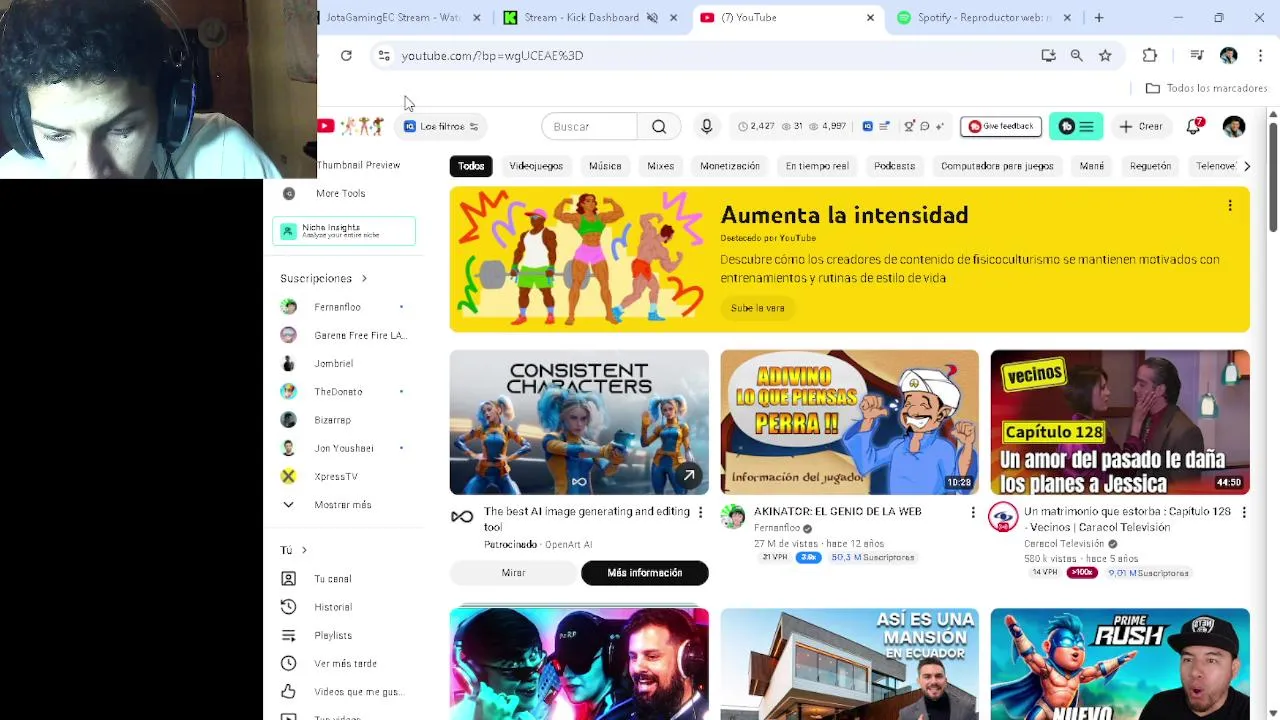
Task: Open Garena Free Fire LA subscription
Action: (x=343, y=335)
